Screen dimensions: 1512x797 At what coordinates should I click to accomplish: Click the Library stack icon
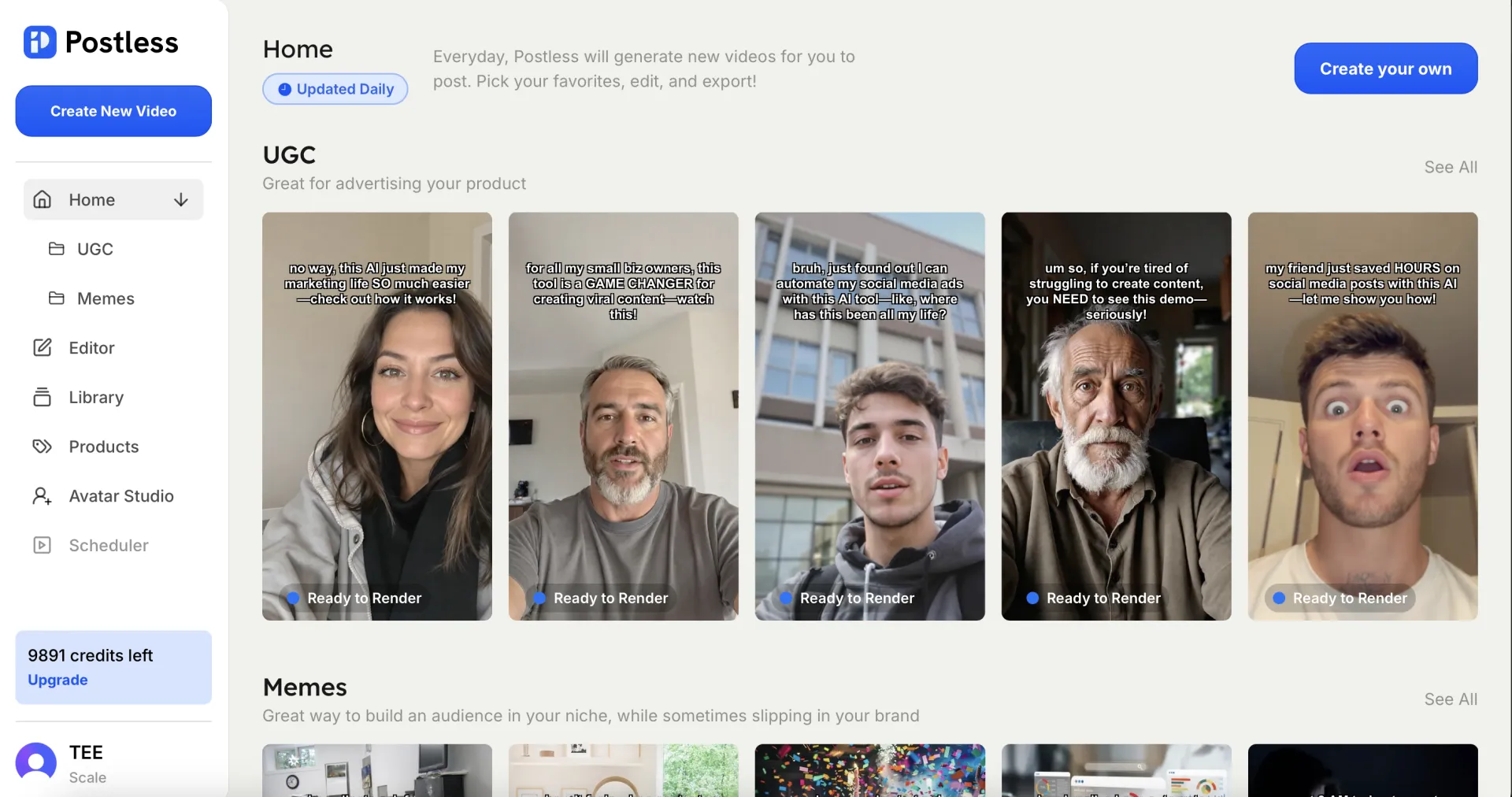coord(42,397)
